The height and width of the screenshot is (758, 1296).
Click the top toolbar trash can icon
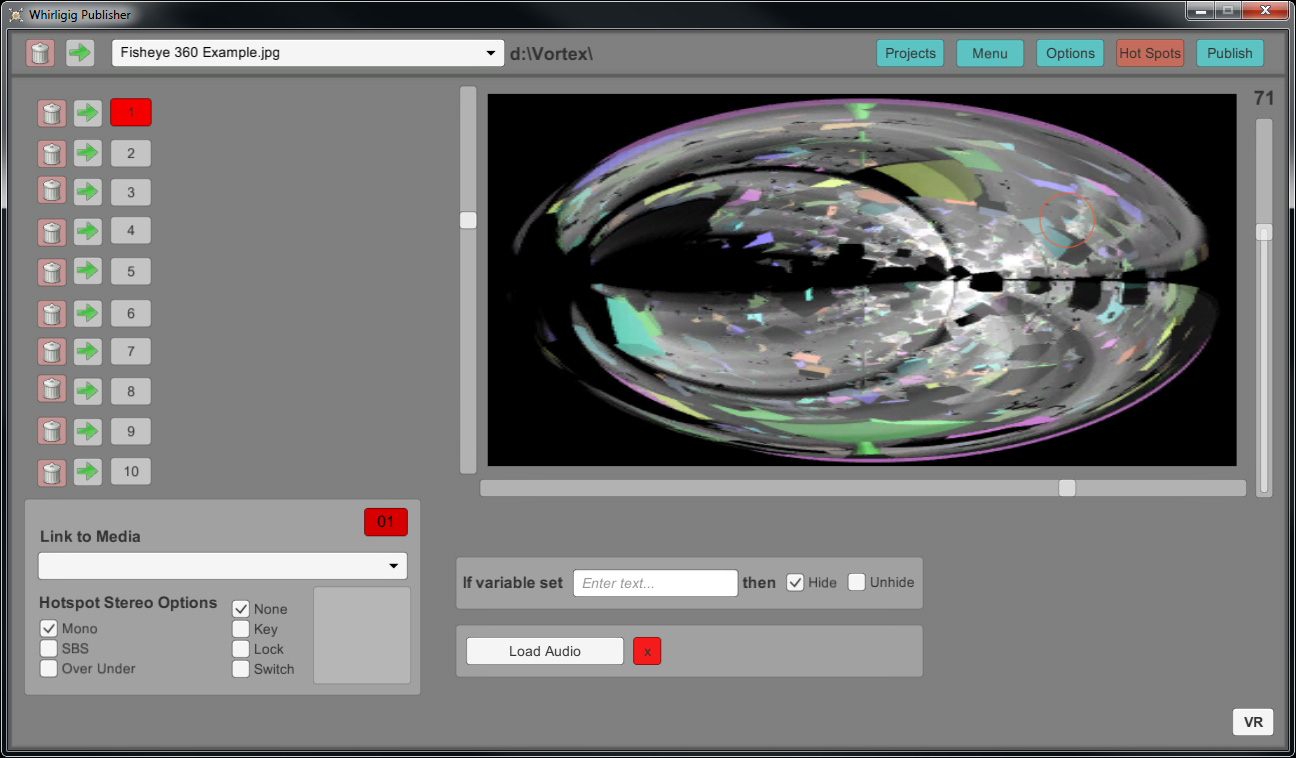tap(40, 53)
